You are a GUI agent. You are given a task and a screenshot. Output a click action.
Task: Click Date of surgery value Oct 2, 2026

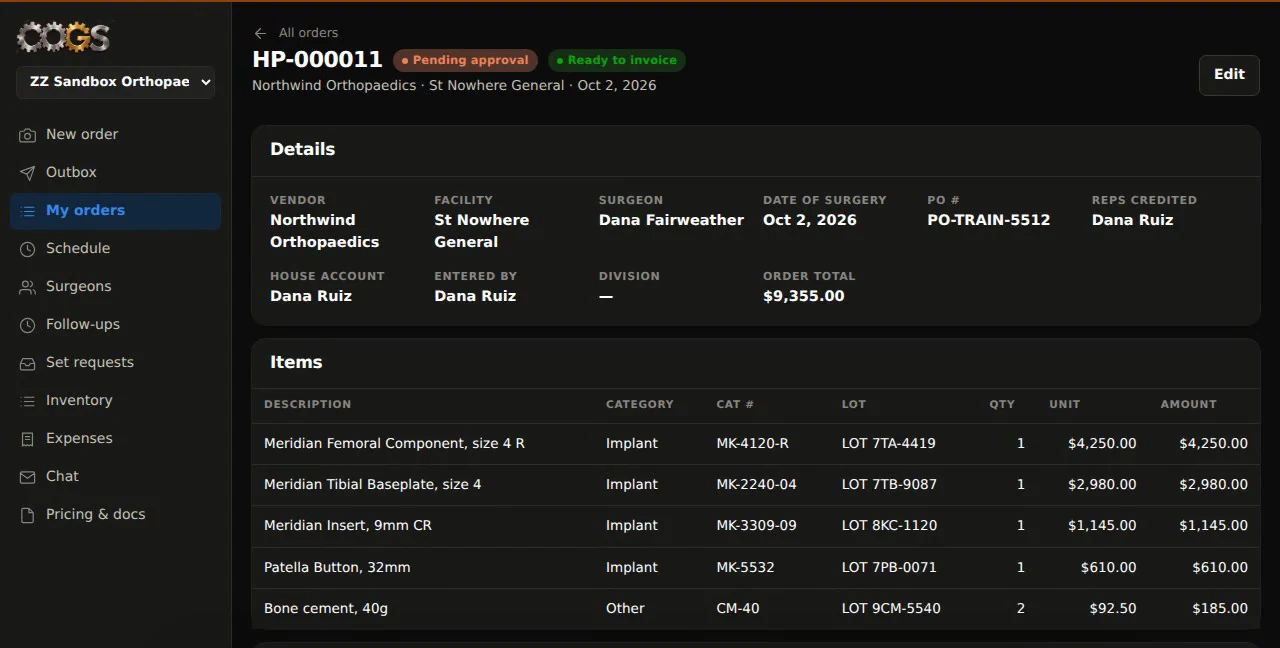[x=810, y=220]
